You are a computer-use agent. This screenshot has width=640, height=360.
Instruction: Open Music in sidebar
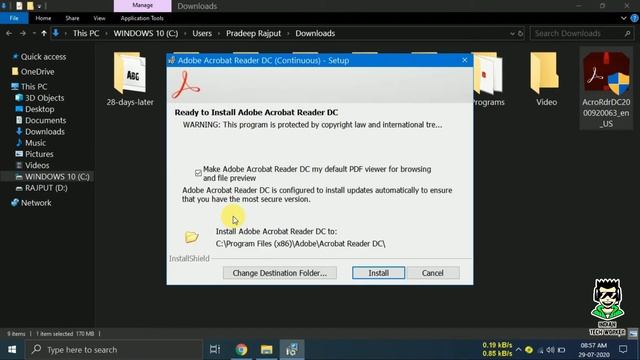click(35, 143)
